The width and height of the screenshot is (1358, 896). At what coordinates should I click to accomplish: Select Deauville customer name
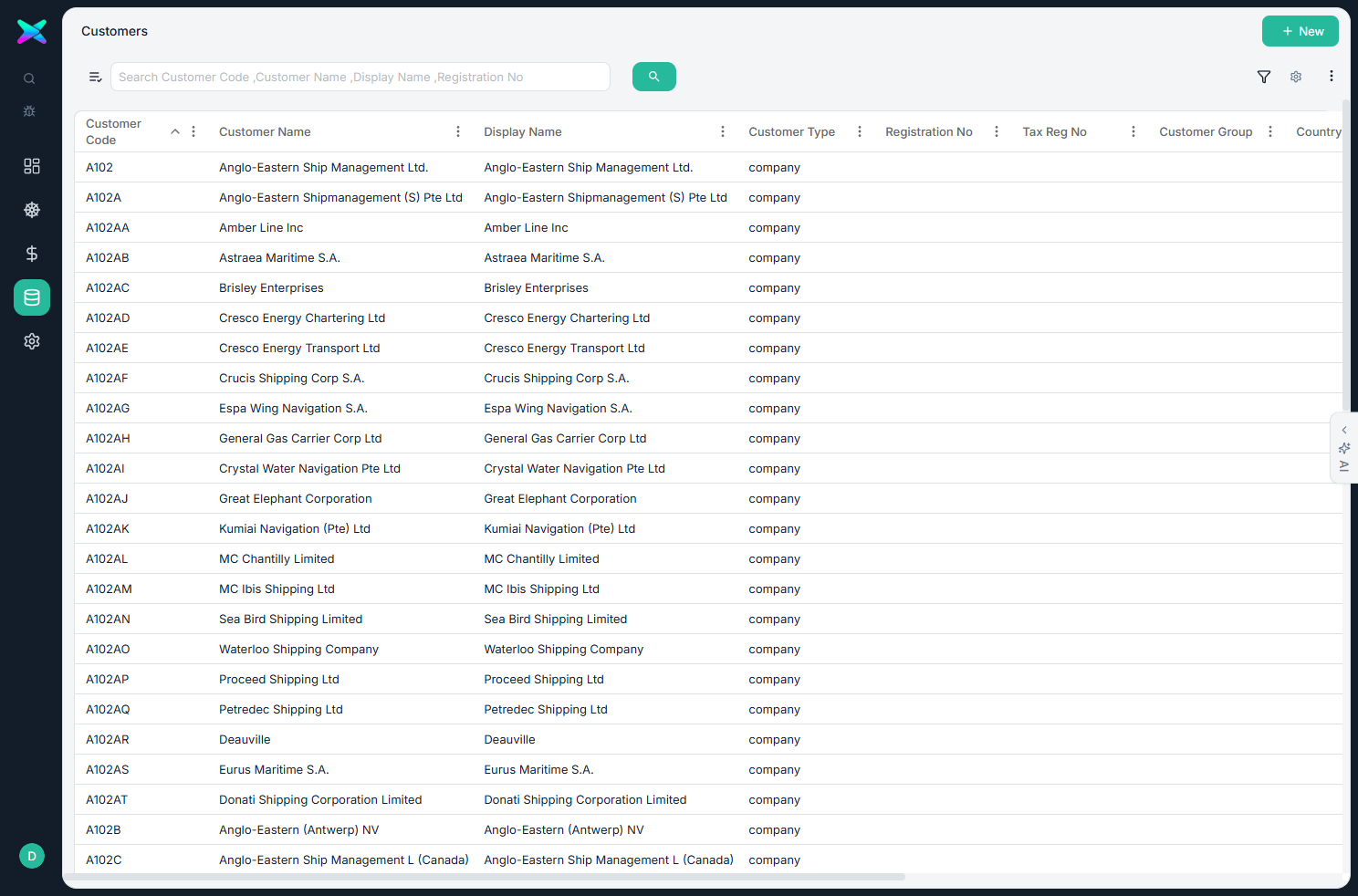[245, 739]
